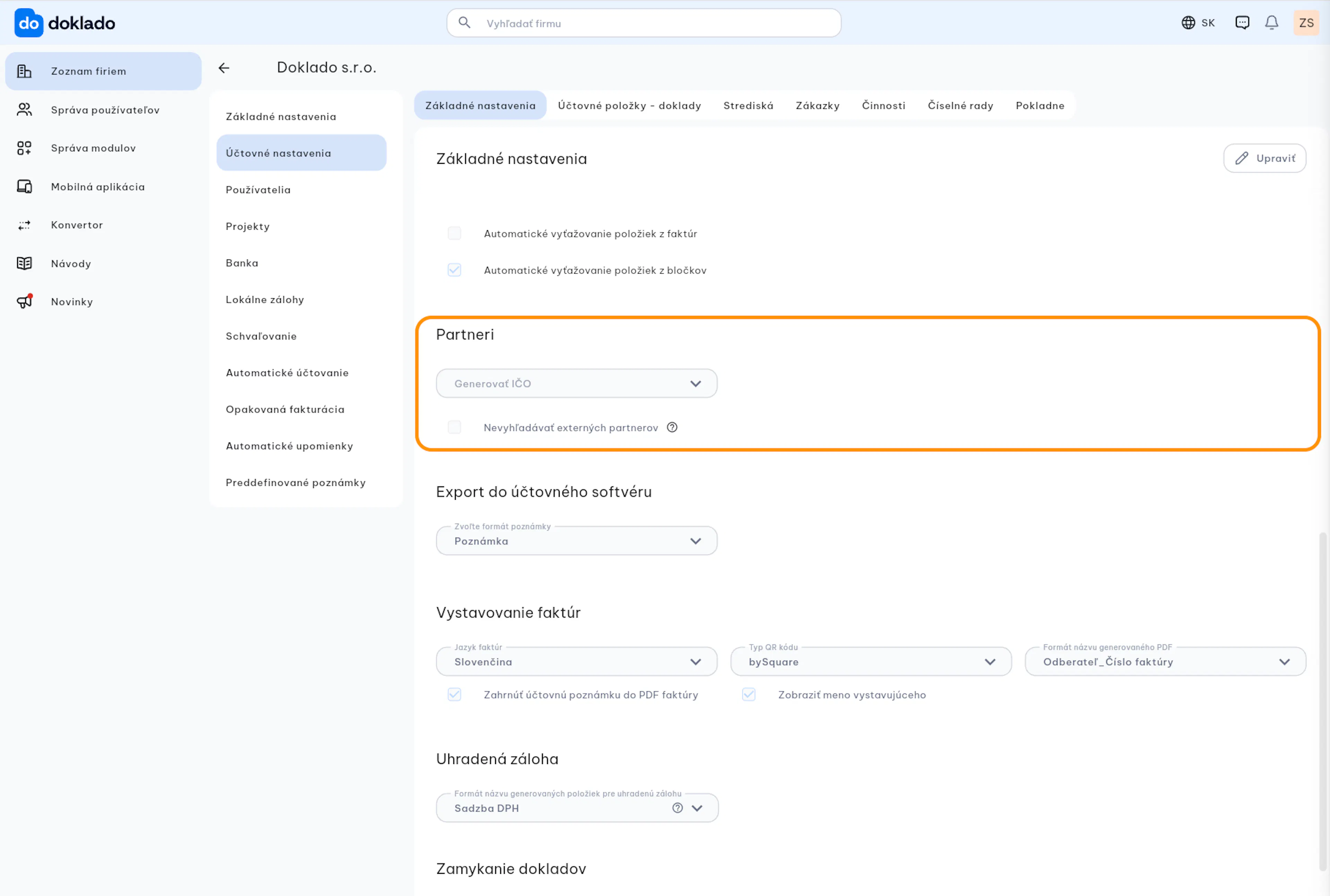The image size is (1330, 896).
Task: Open the chat messages icon
Action: [x=1242, y=23]
